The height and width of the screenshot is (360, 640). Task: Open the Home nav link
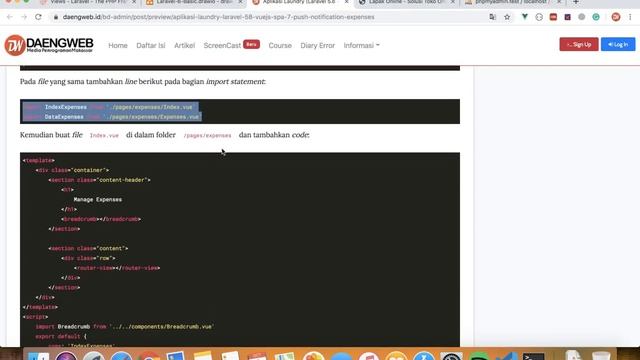(x=118, y=45)
